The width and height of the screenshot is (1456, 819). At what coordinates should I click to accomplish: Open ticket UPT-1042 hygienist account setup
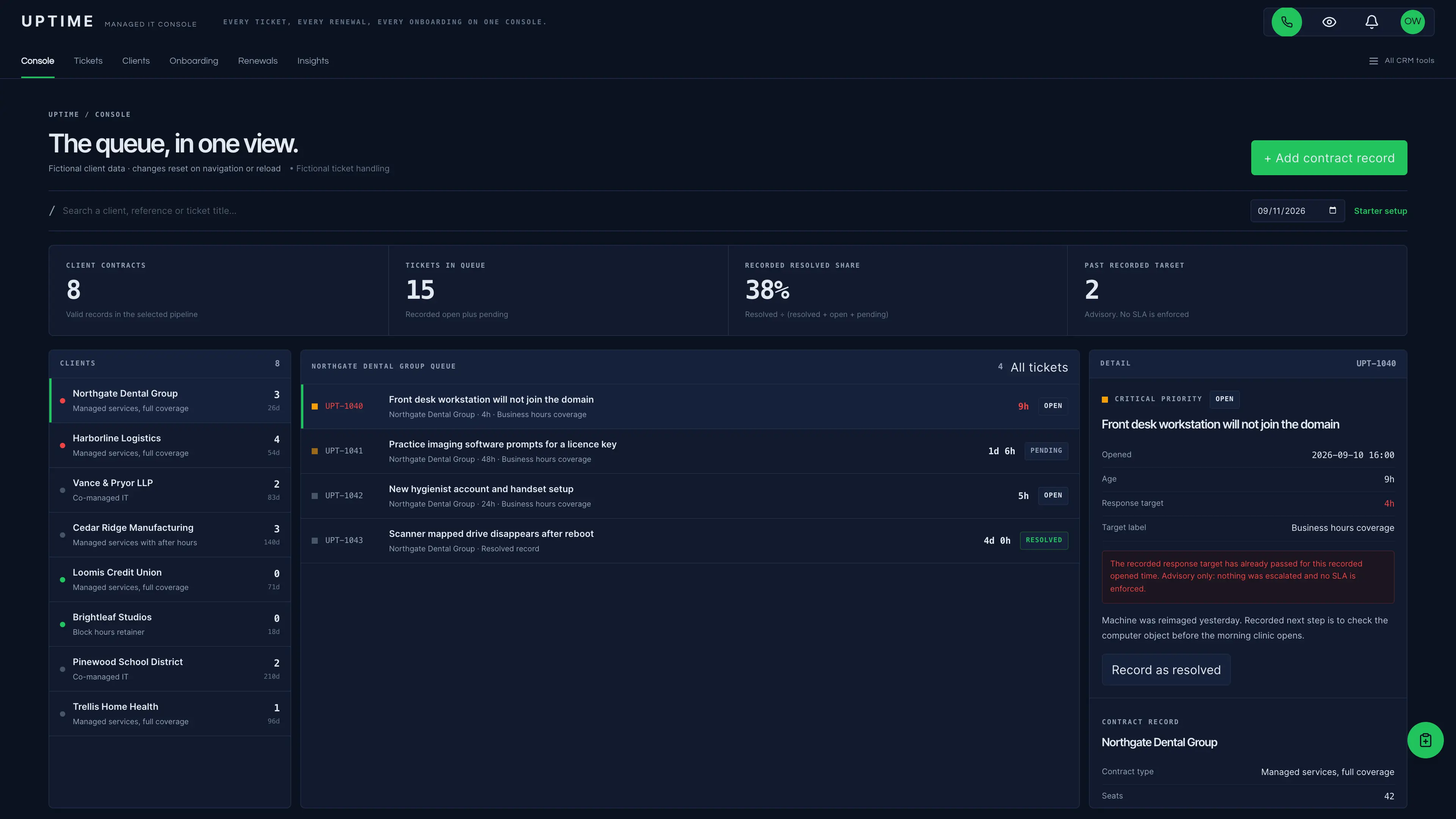pyautogui.click(x=690, y=496)
